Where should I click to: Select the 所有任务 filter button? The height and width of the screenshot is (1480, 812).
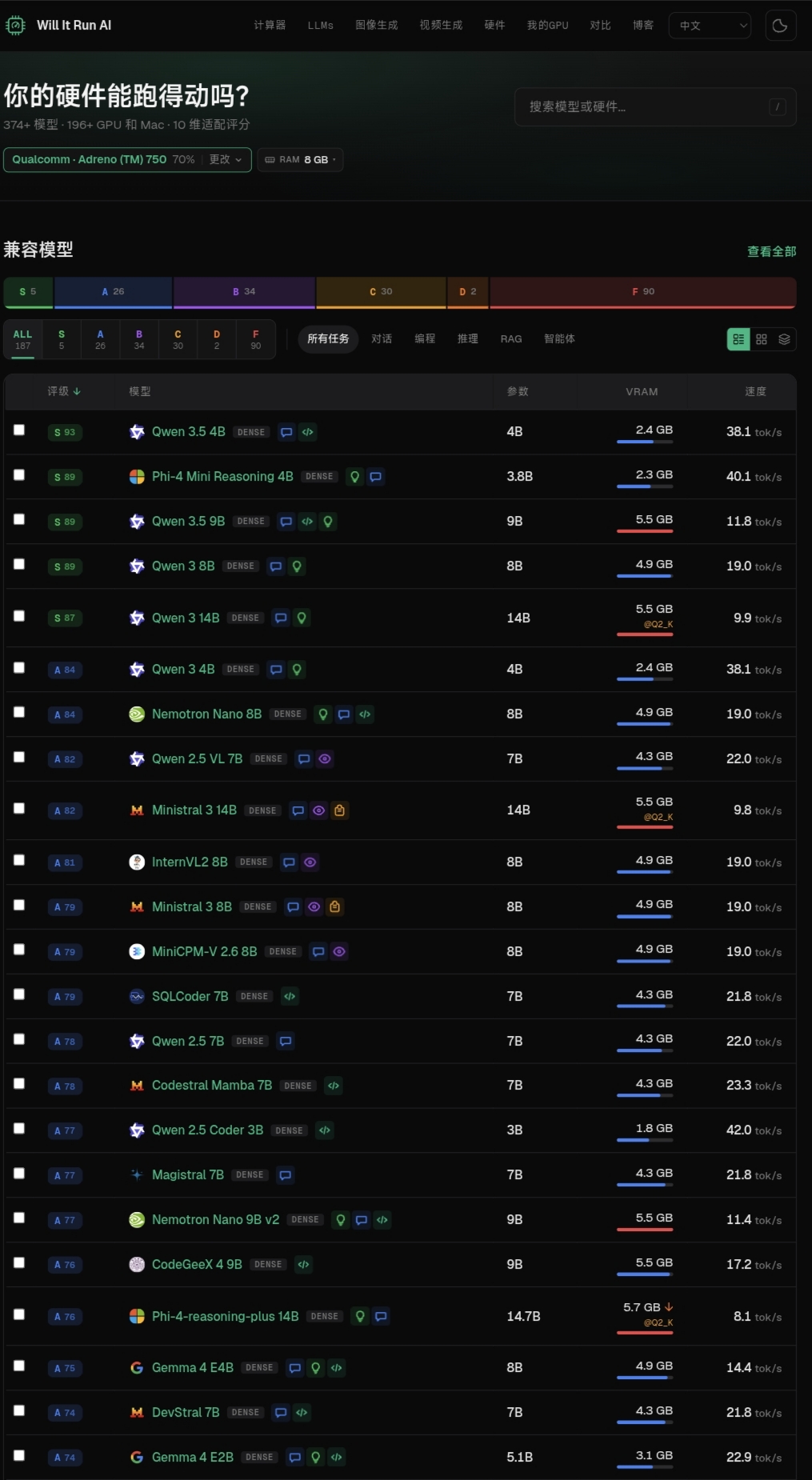click(x=328, y=339)
